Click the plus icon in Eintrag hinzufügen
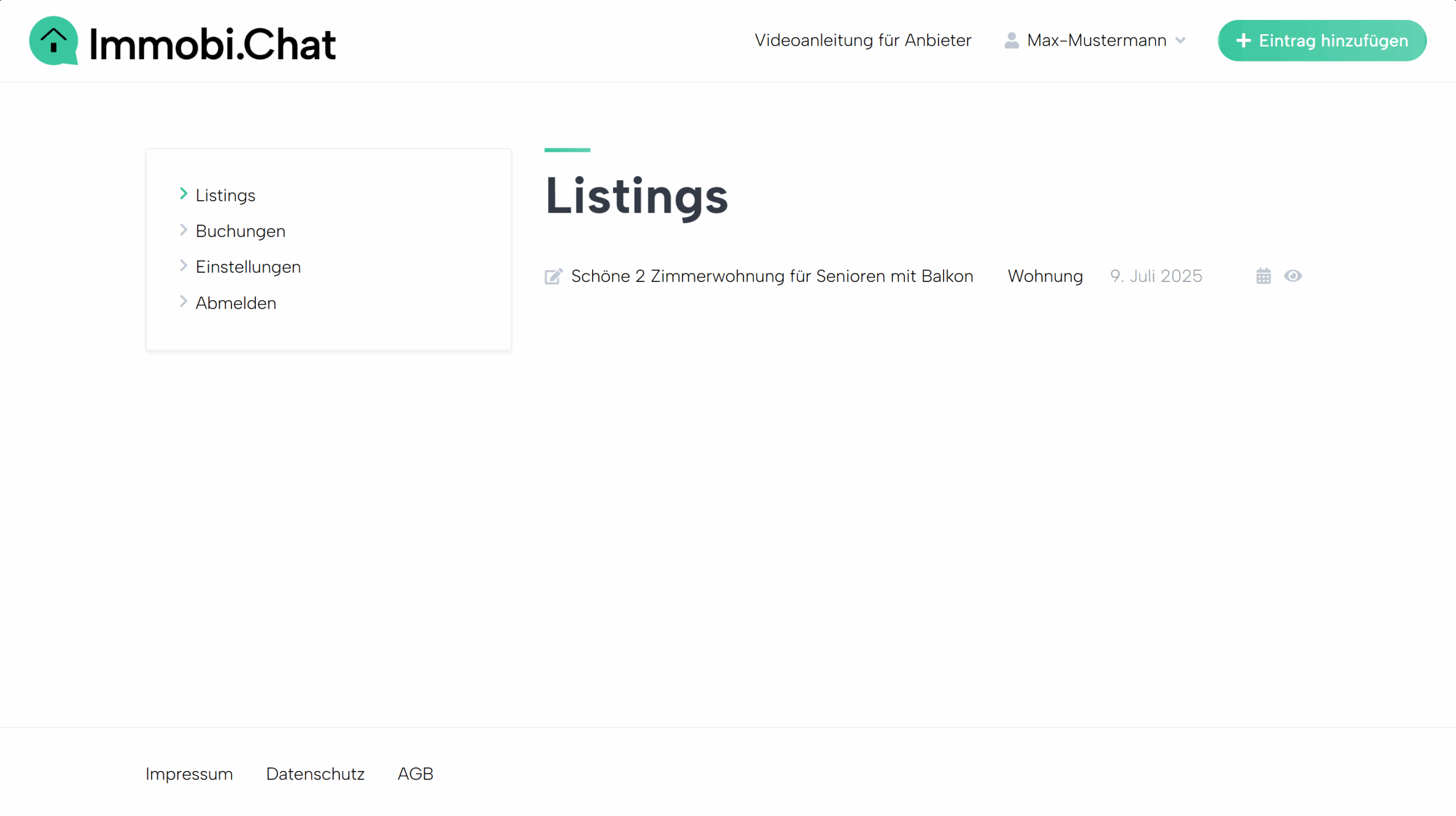 point(1243,41)
